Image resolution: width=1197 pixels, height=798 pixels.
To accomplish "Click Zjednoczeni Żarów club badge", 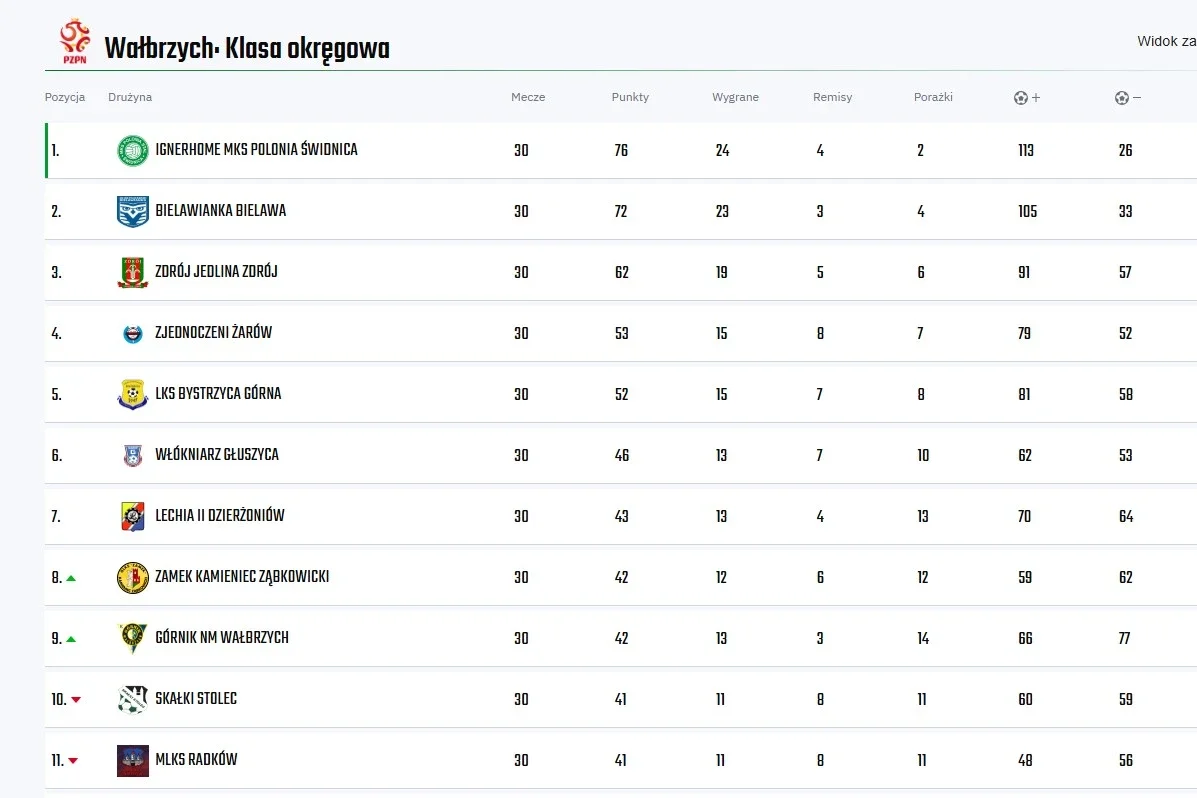I will [x=133, y=334].
